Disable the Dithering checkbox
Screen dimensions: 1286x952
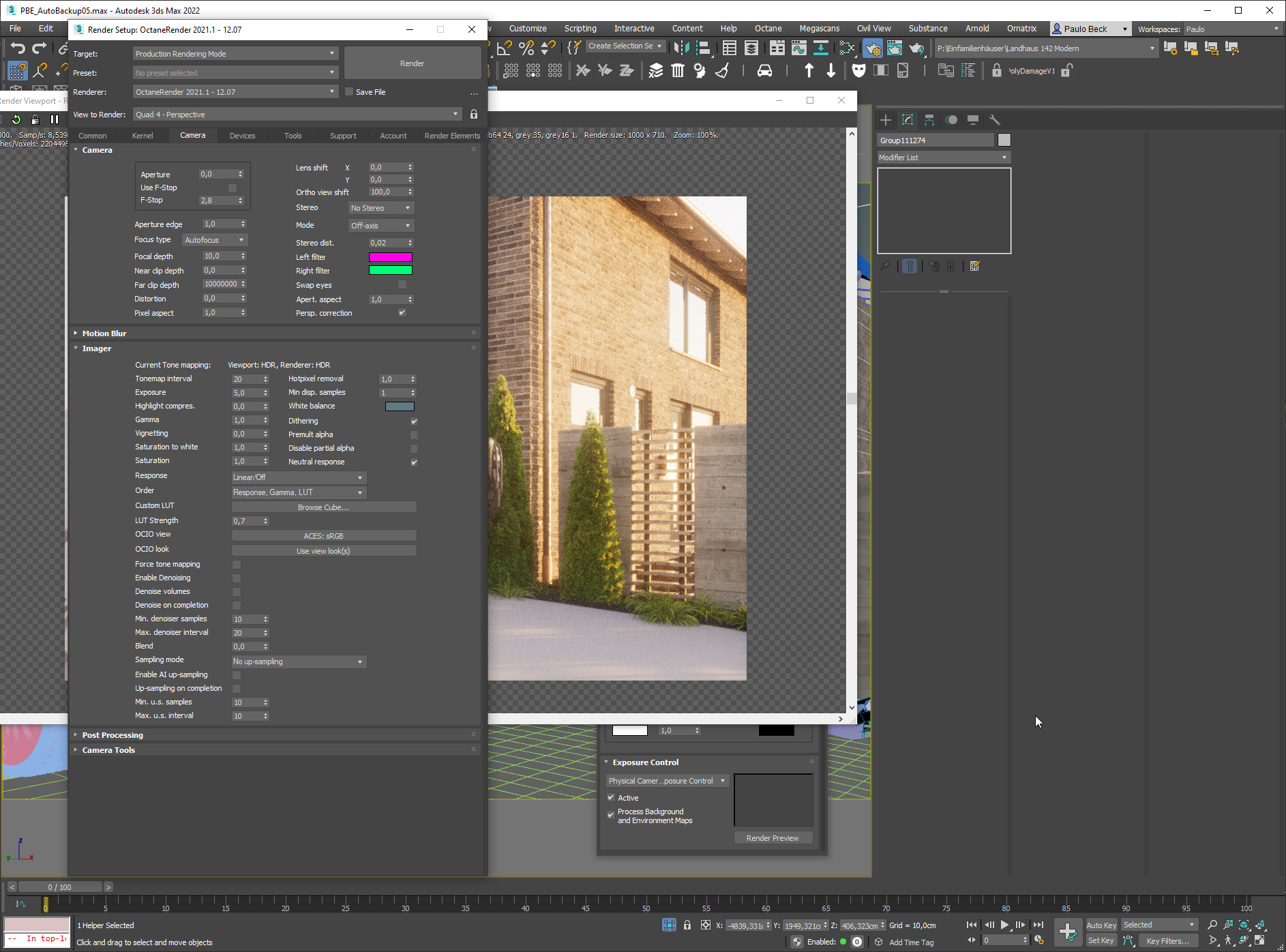(414, 421)
